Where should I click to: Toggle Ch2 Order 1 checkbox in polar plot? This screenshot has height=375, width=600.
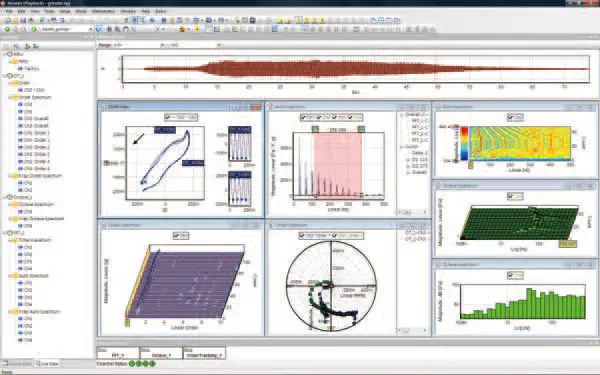point(303,236)
